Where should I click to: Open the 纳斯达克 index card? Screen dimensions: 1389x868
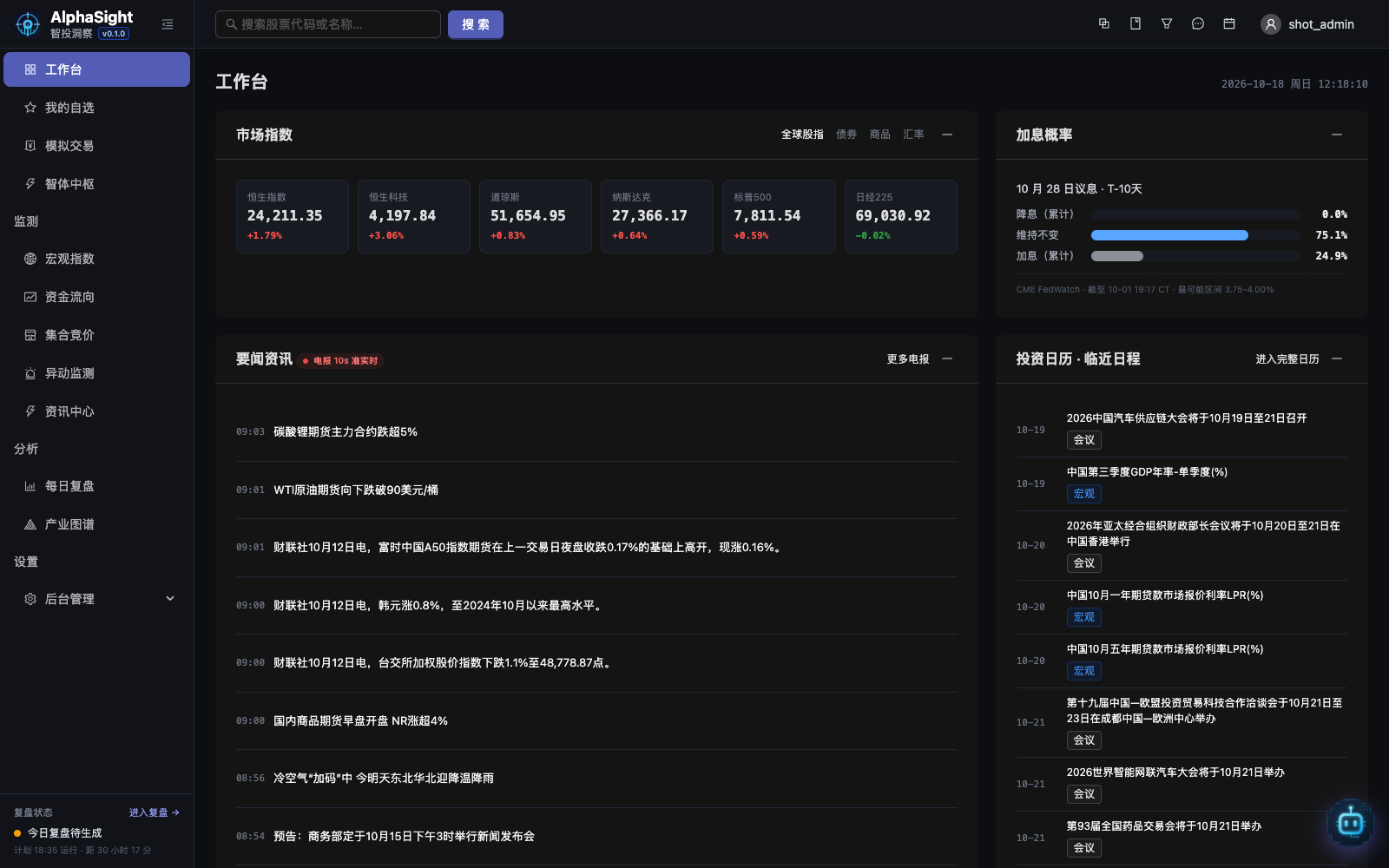657,216
